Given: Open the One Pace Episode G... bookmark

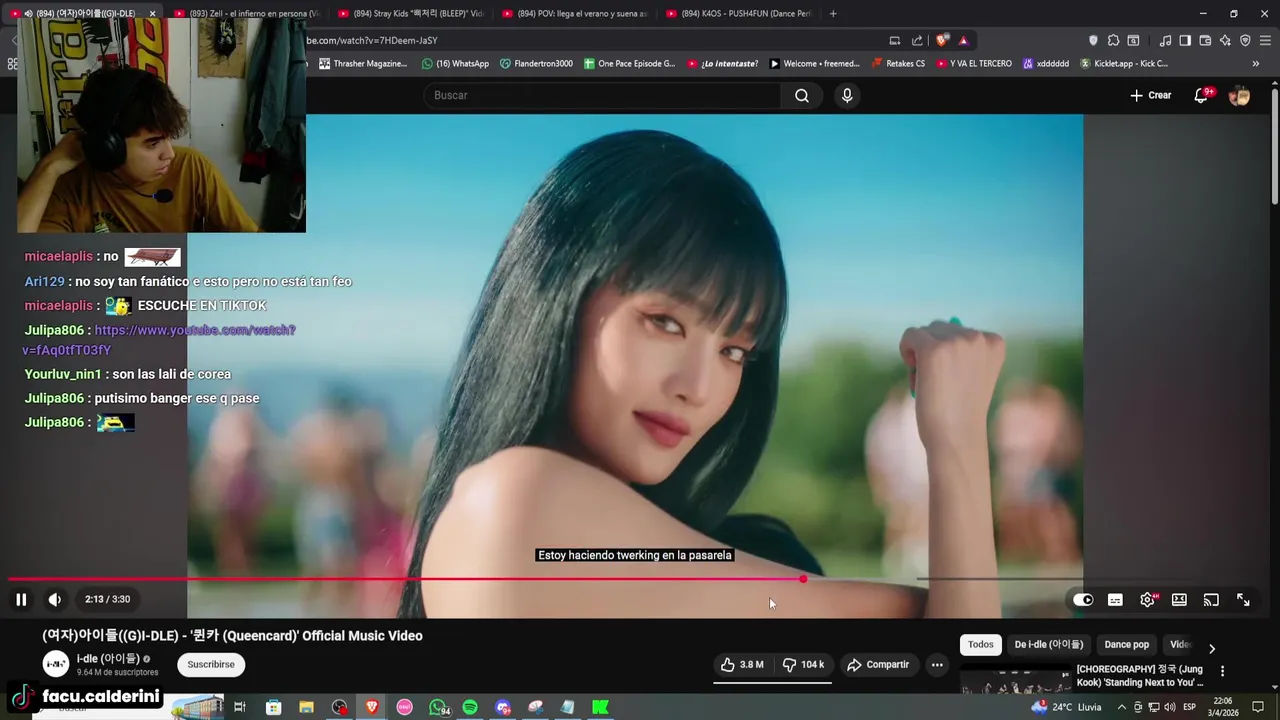Looking at the screenshot, I should pos(629,63).
